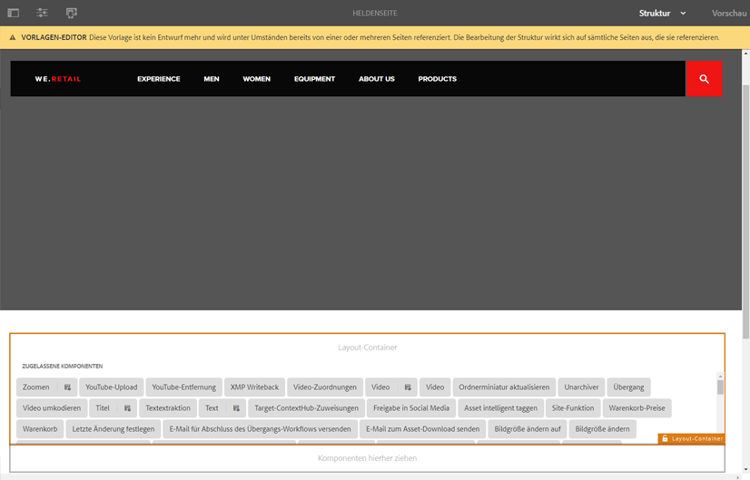Select the Video-Zuordnungen chip
This screenshot has width=750, height=480.
tap(325, 387)
